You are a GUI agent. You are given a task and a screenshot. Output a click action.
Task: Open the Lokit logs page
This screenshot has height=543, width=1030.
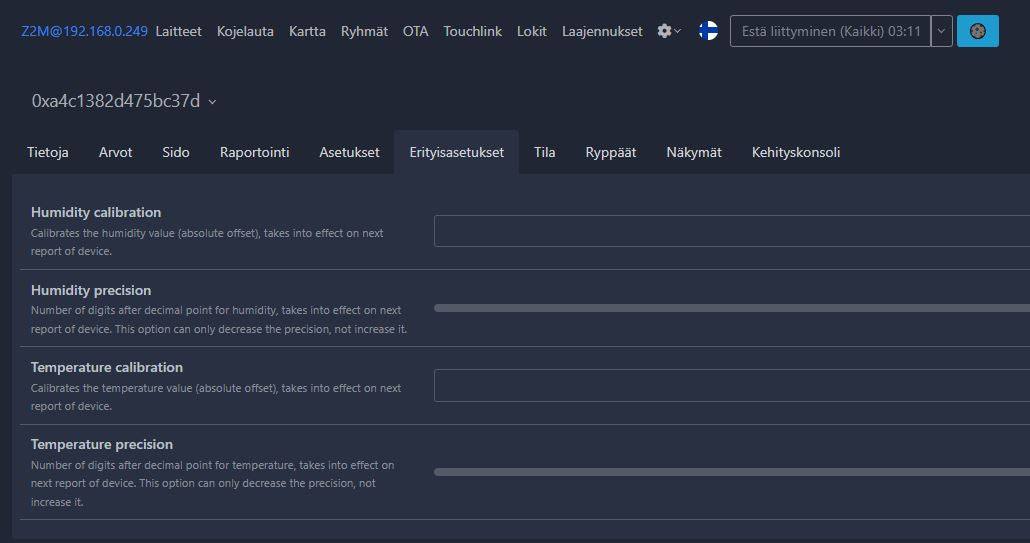(531, 31)
